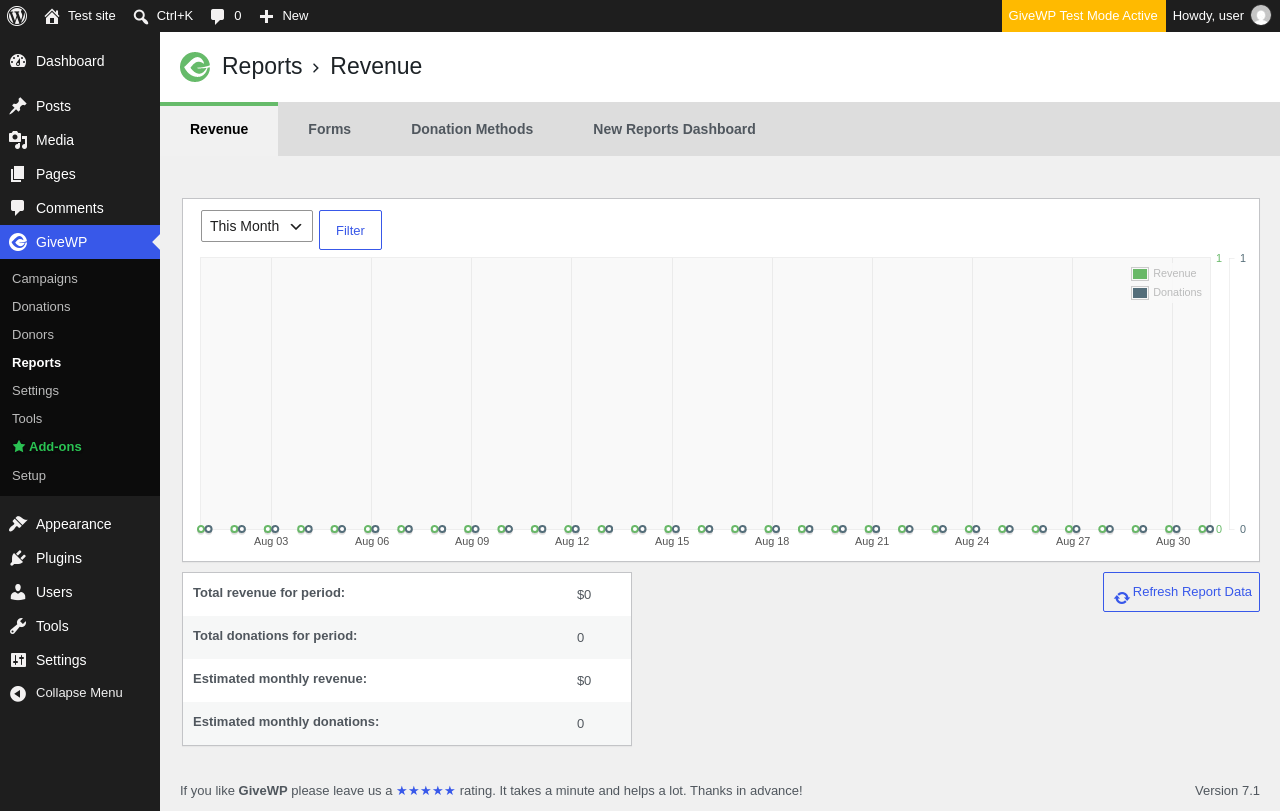Click the Dashboard gauge icon
This screenshot has width=1280, height=811.
point(18,61)
